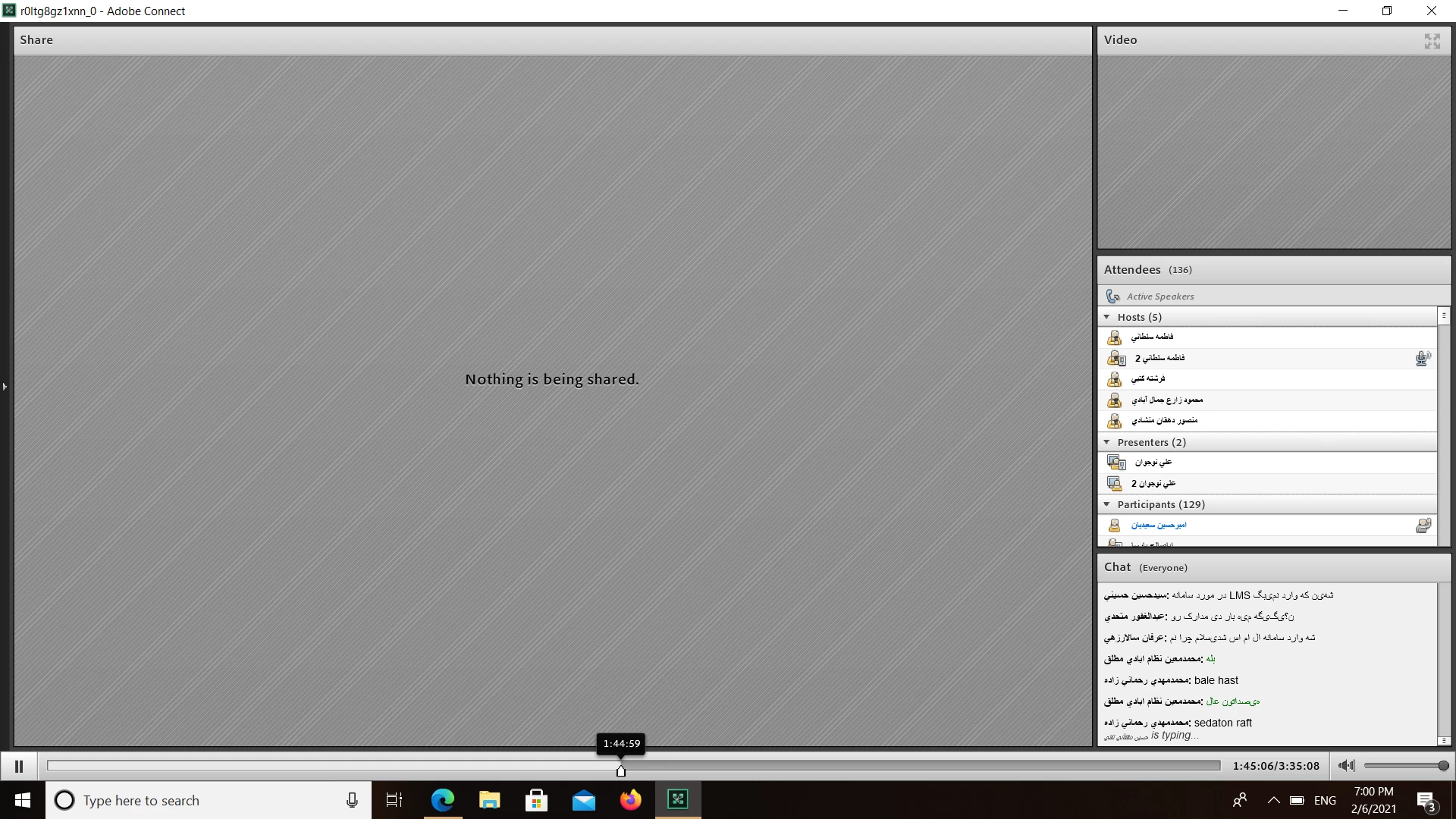
Task: Click ENG language indicator in tray
Action: pyautogui.click(x=1325, y=800)
